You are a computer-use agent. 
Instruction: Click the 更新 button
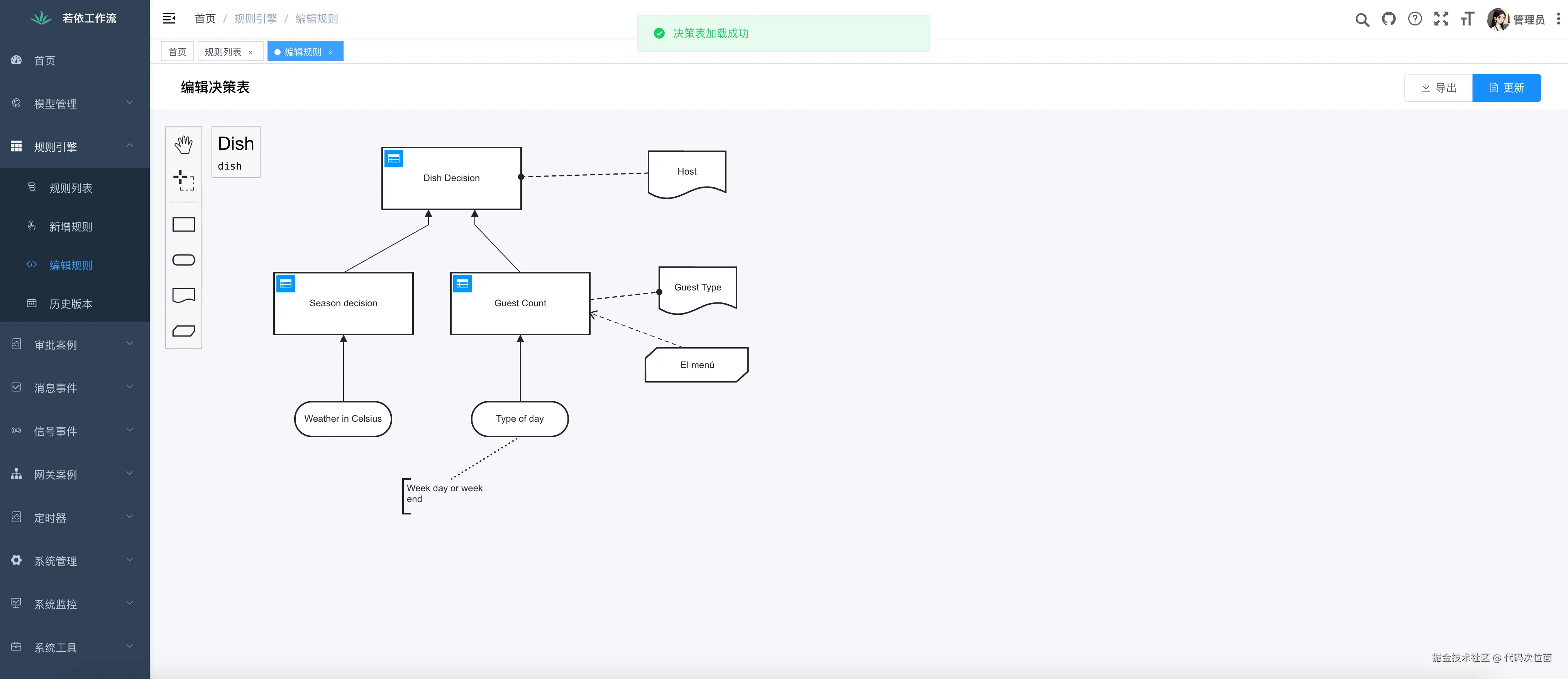tap(1506, 88)
